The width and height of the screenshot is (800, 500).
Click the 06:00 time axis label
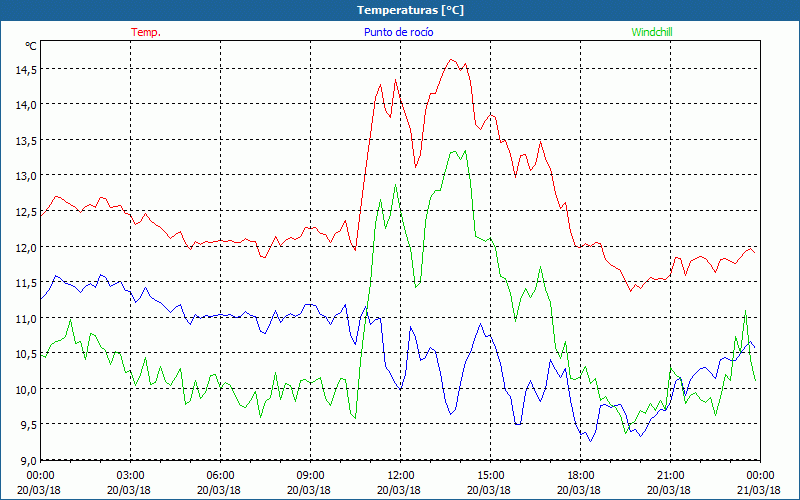pyautogui.click(x=220, y=476)
